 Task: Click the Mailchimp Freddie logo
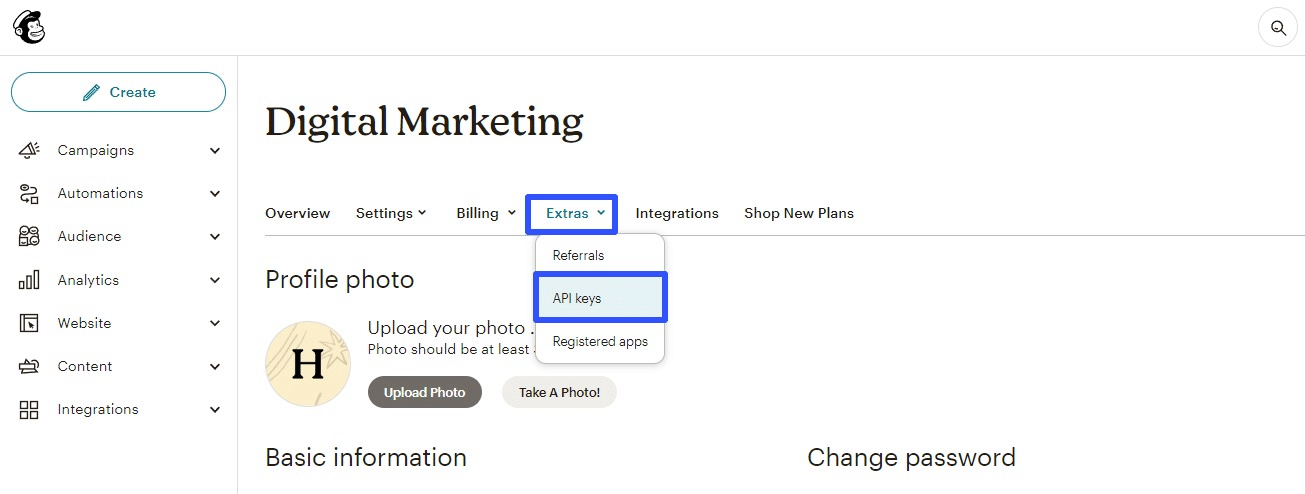coord(29,27)
